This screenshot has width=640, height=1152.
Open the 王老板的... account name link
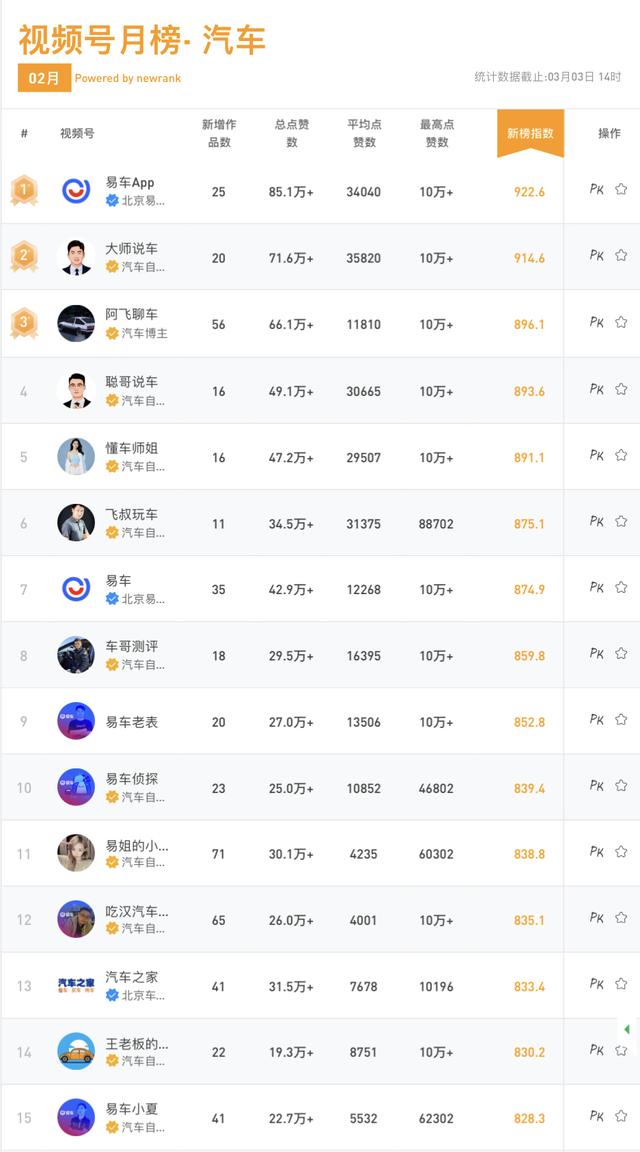point(137,1043)
